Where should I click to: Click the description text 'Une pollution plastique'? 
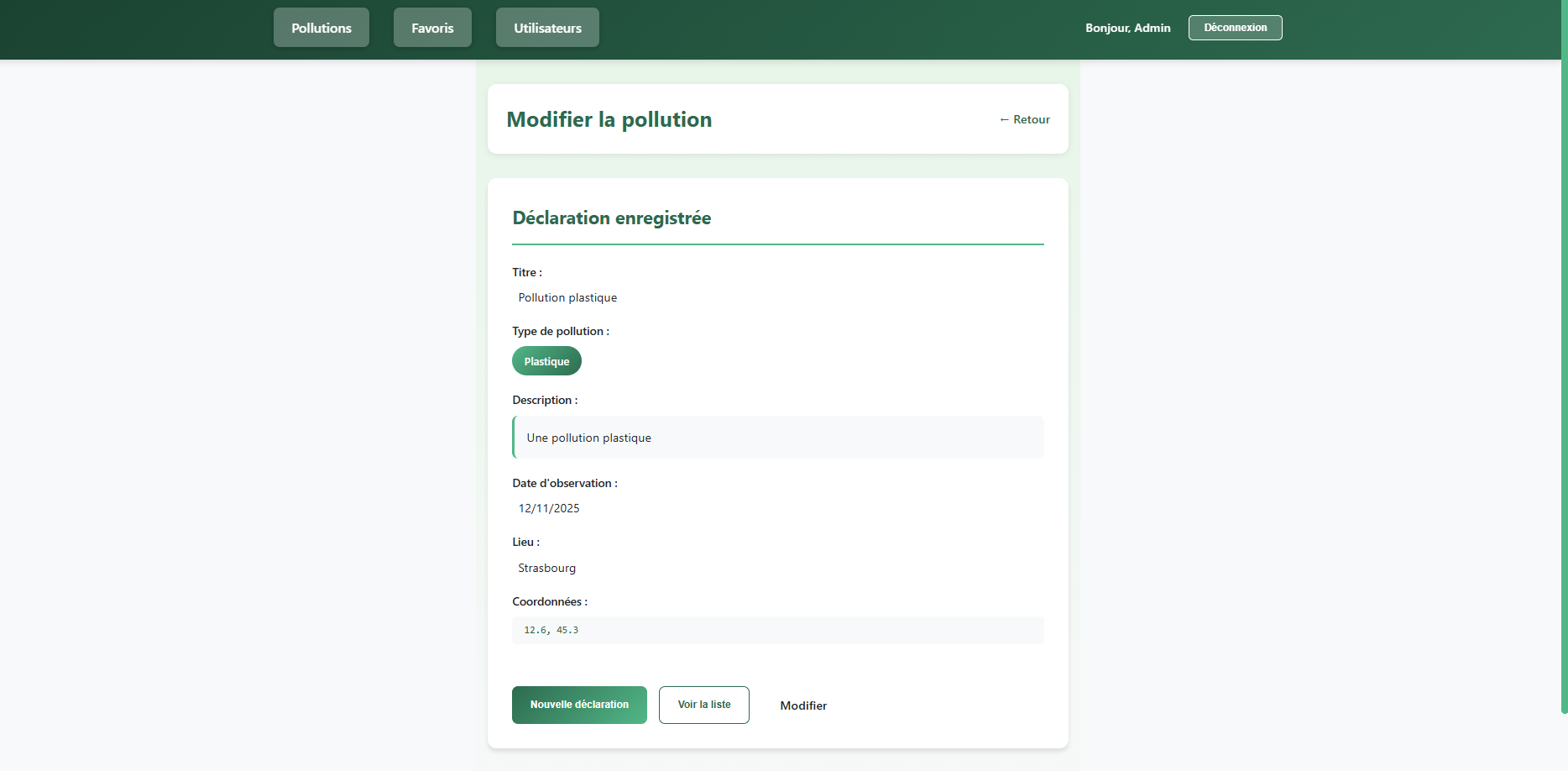[x=588, y=438]
